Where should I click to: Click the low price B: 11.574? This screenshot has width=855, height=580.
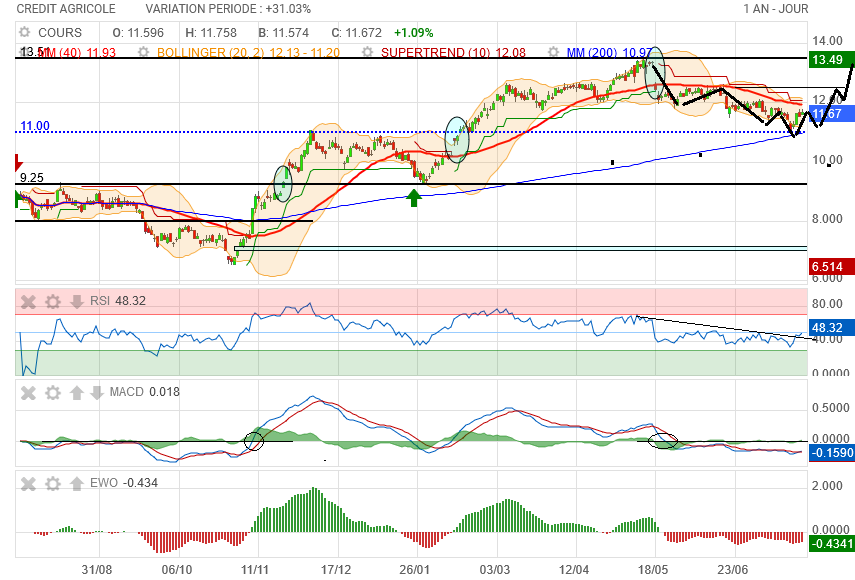(284, 33)
